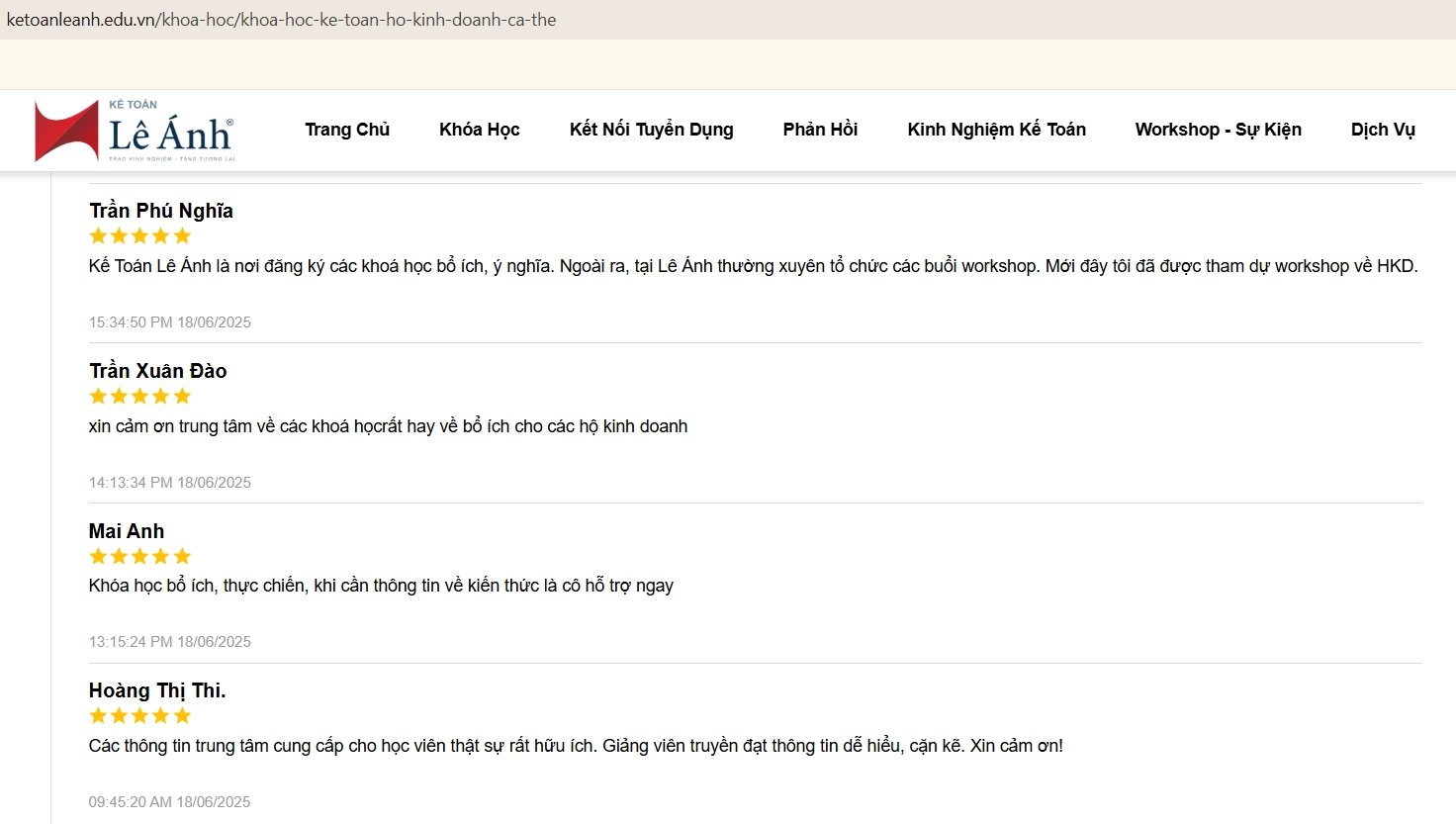The width and height of the screenshot is (1456, 824).
Task: Click reviewer name Trần Phú Nghĩa
Action: point(161,211)
